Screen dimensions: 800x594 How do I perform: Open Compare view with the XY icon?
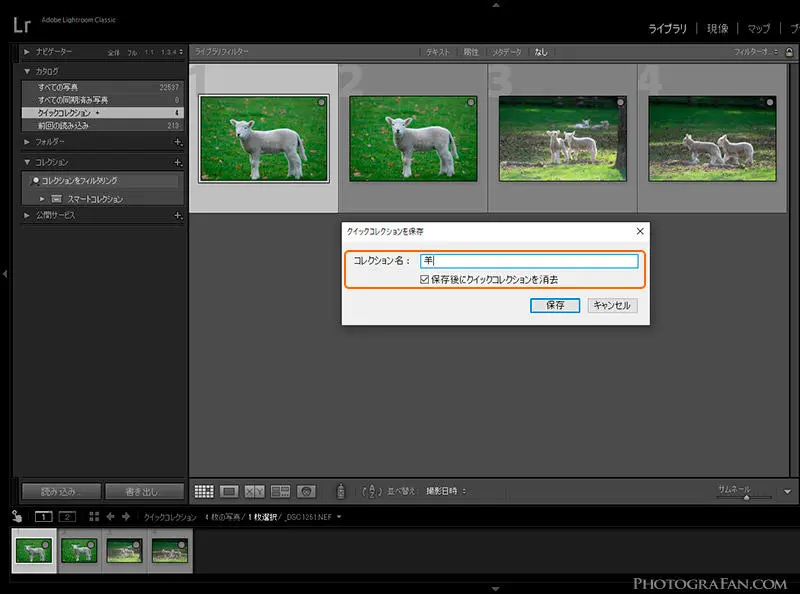254,490
